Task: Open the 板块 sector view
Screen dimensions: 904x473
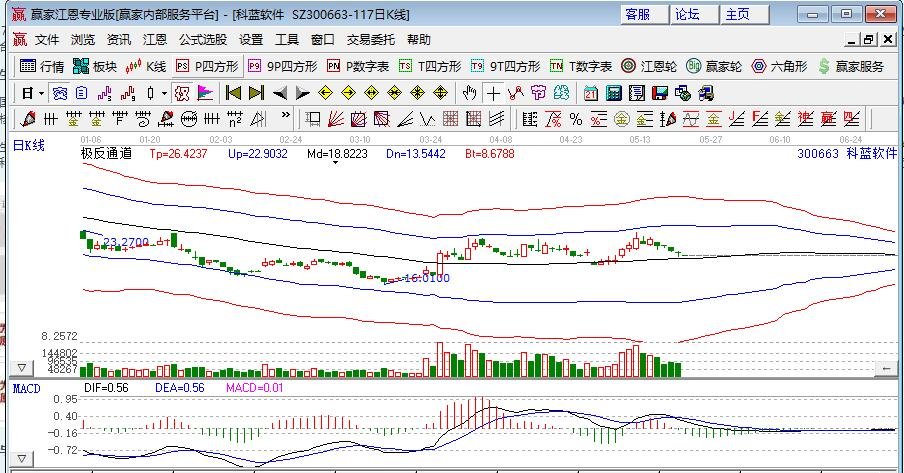Action: point(95,66)
